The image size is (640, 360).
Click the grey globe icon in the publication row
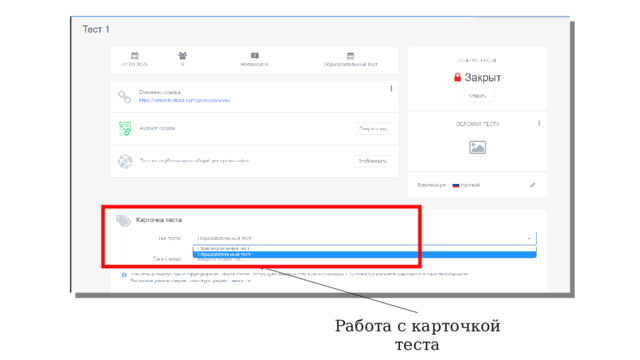point(125,161)
